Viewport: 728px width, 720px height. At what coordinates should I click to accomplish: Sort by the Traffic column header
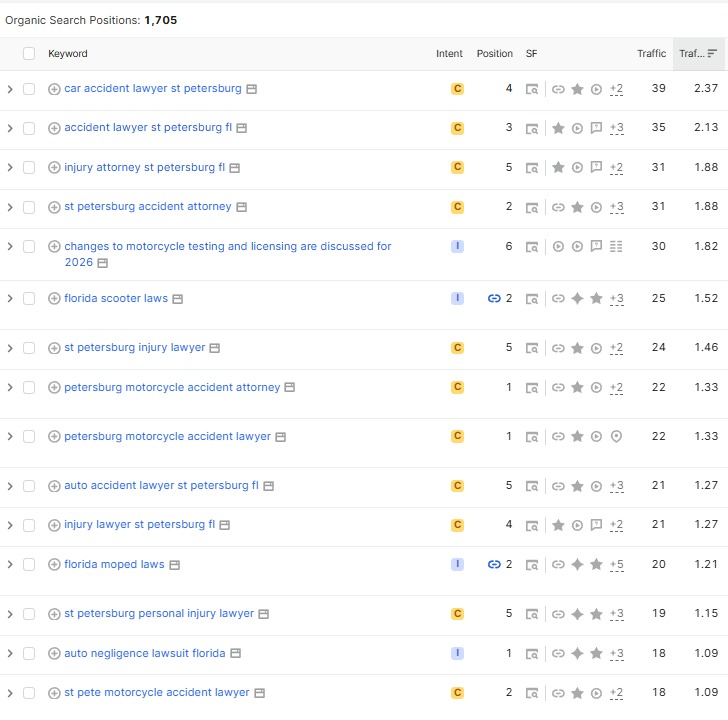(x=651, y=54)
